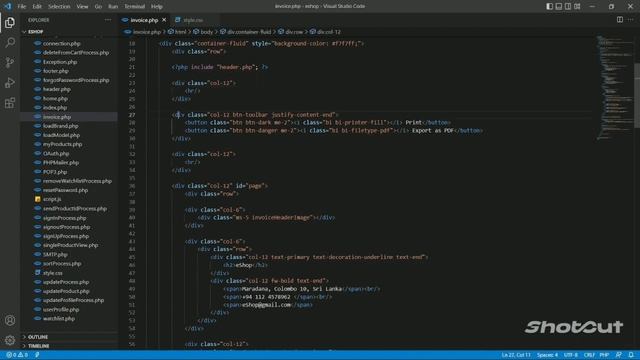Open the Help menu
Viewport: 640px width, 360px height.
coord(156,7)
